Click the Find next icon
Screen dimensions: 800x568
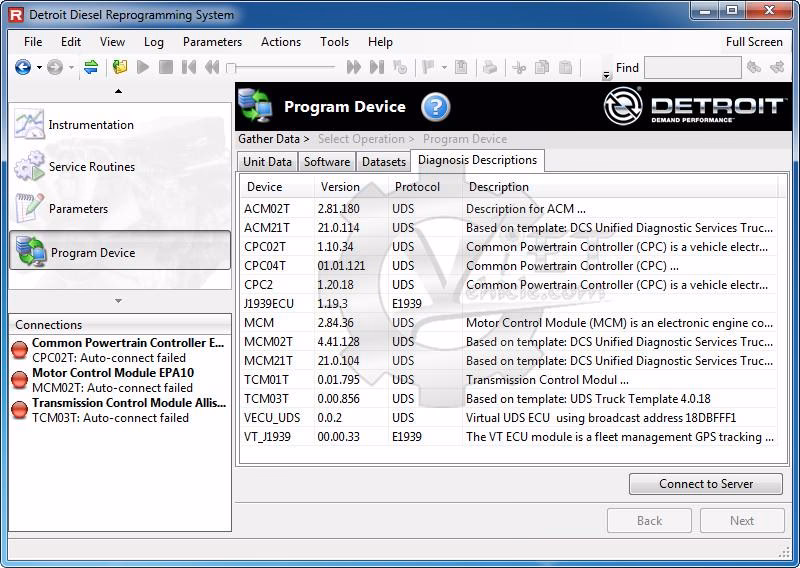777,67
